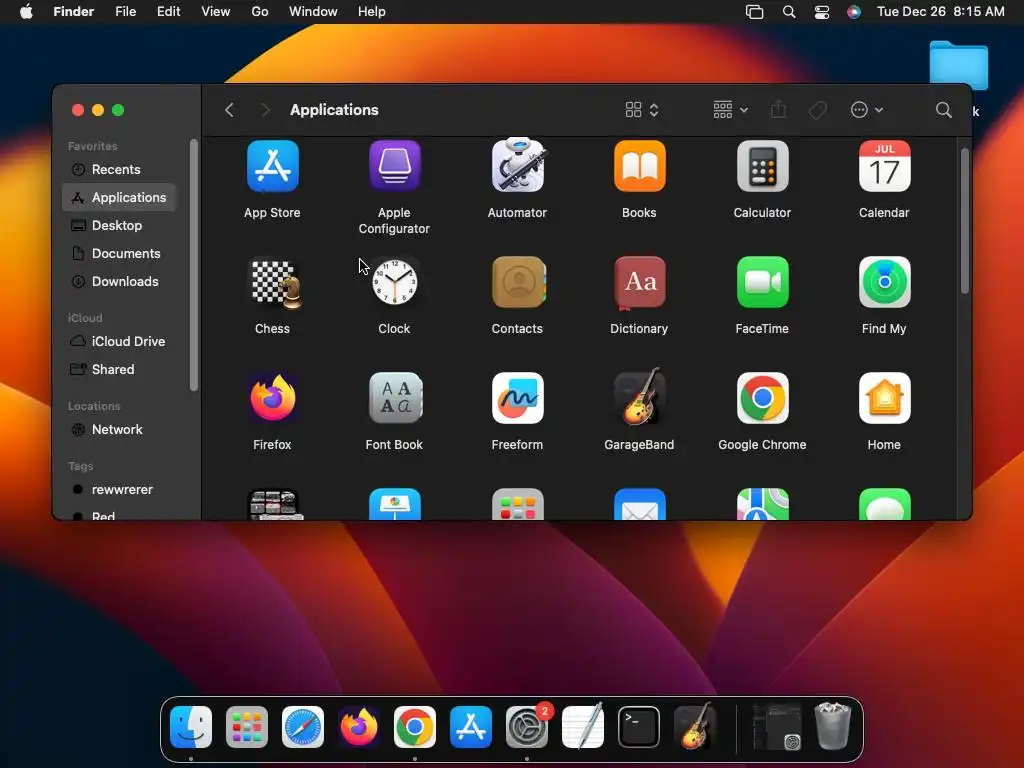This screenshot has width=1024, height=768.
Task: Click the date and time in menu bar
Action: pos(940,12)
